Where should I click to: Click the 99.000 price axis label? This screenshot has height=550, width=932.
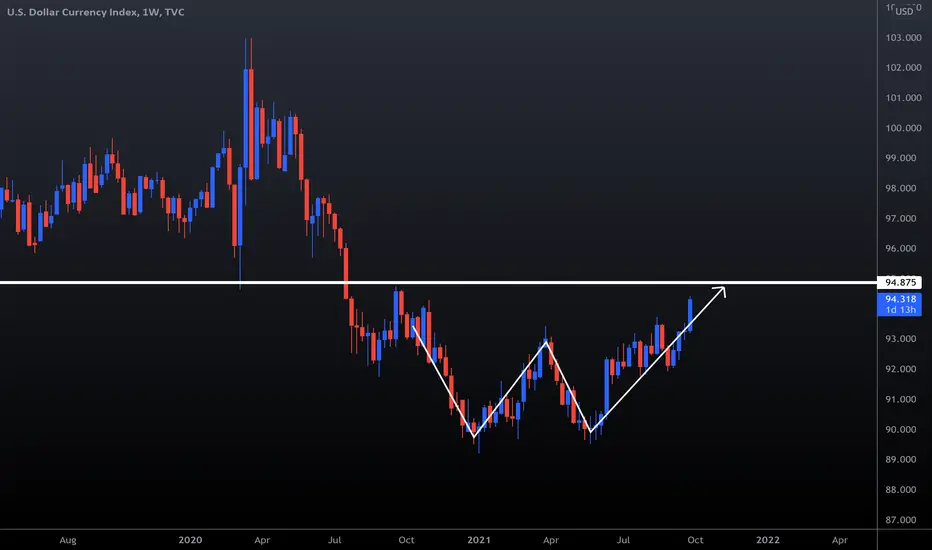click(x=900, y=158)
